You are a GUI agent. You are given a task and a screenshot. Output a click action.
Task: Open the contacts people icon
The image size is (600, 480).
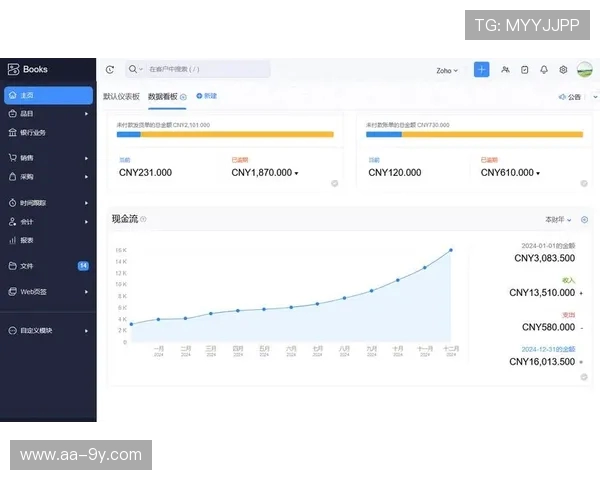click(505, 69)
